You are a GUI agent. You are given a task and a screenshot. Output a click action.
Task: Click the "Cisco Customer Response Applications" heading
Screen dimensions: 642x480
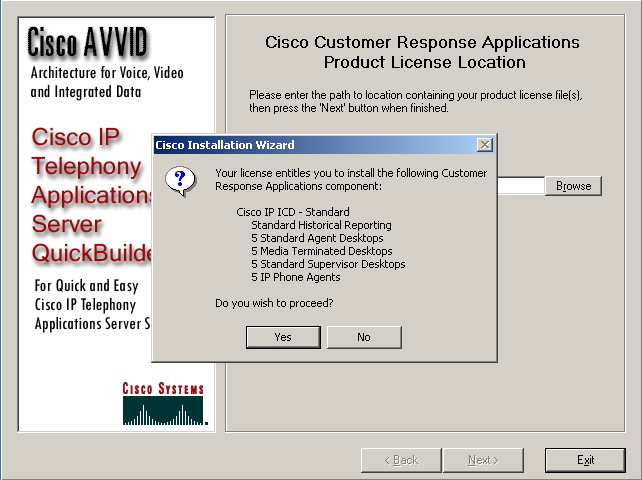click(x=422, y=43)
